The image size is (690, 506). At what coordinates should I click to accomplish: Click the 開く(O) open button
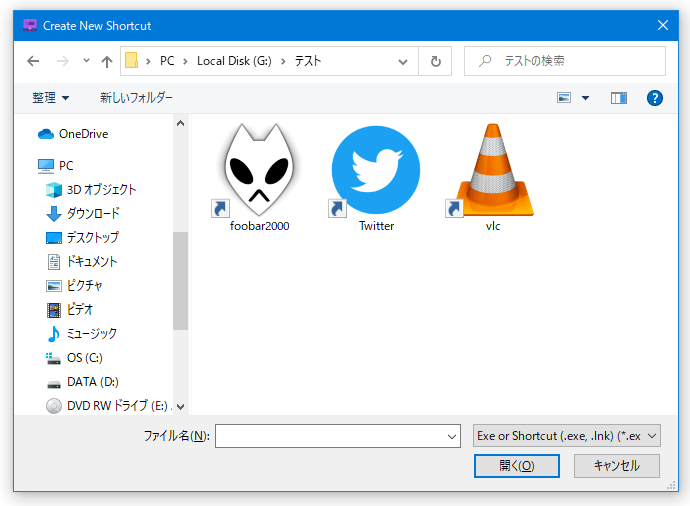click(517, 466)
